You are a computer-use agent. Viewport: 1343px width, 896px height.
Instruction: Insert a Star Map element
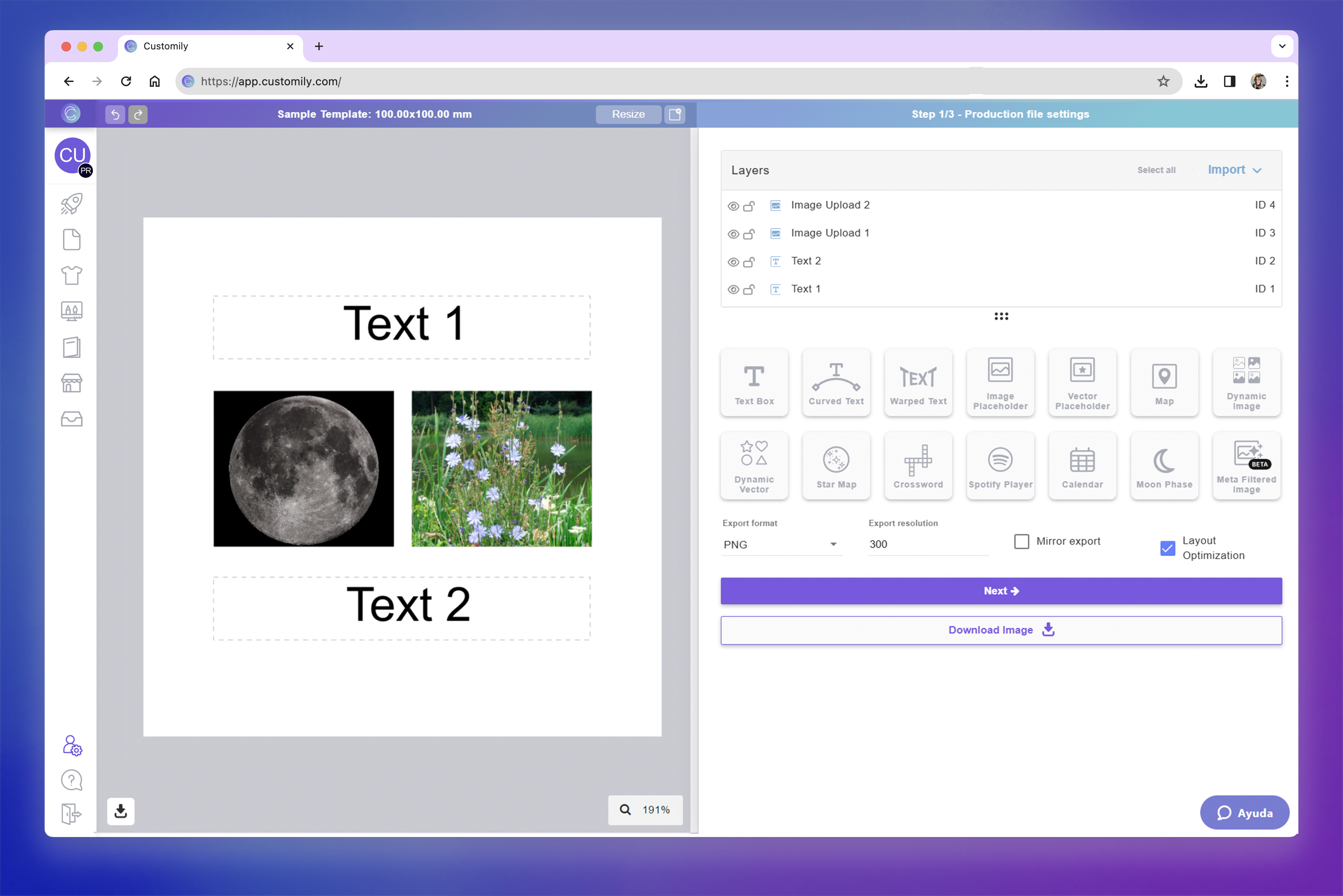pos(836,466)
